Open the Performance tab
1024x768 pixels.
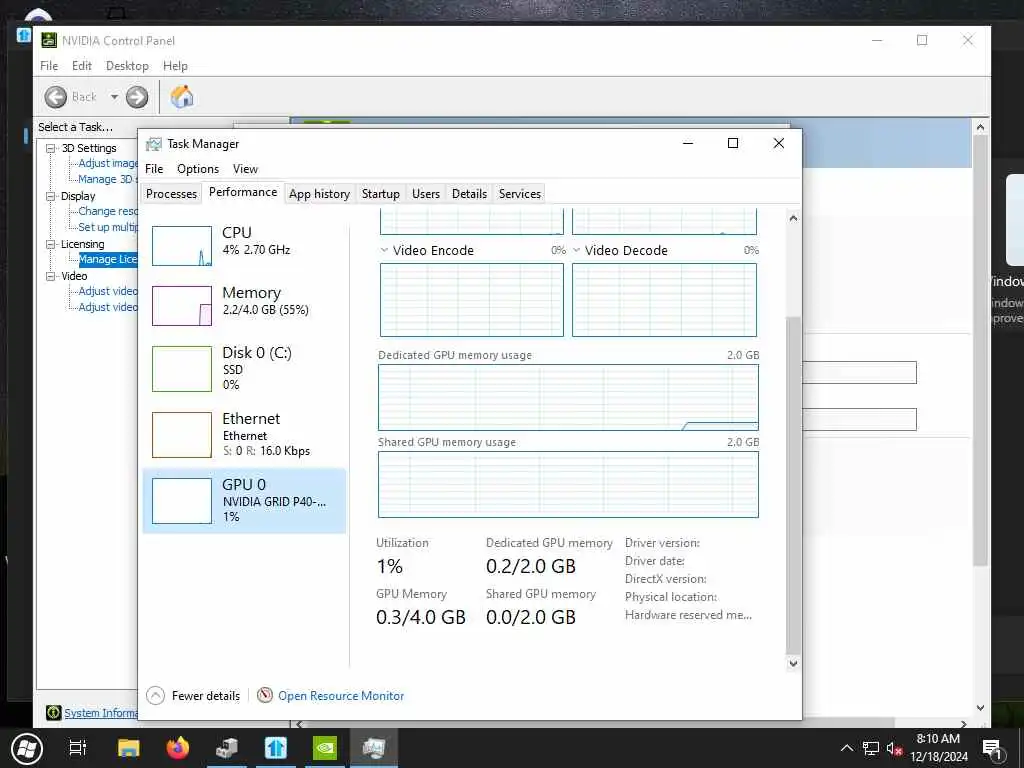(x=243, y=192)
